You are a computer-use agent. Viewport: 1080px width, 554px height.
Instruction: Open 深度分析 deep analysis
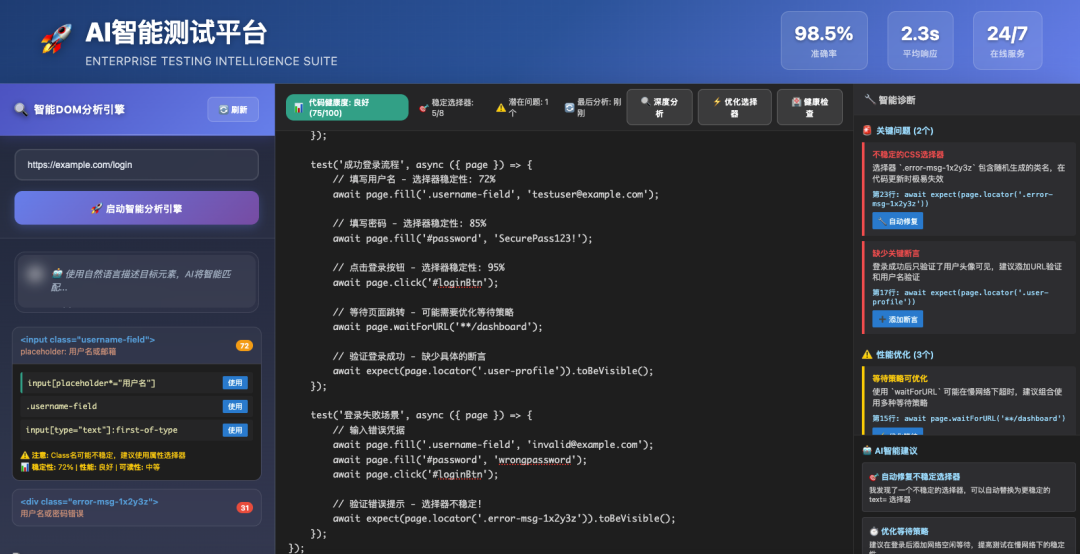click(659, 107)
